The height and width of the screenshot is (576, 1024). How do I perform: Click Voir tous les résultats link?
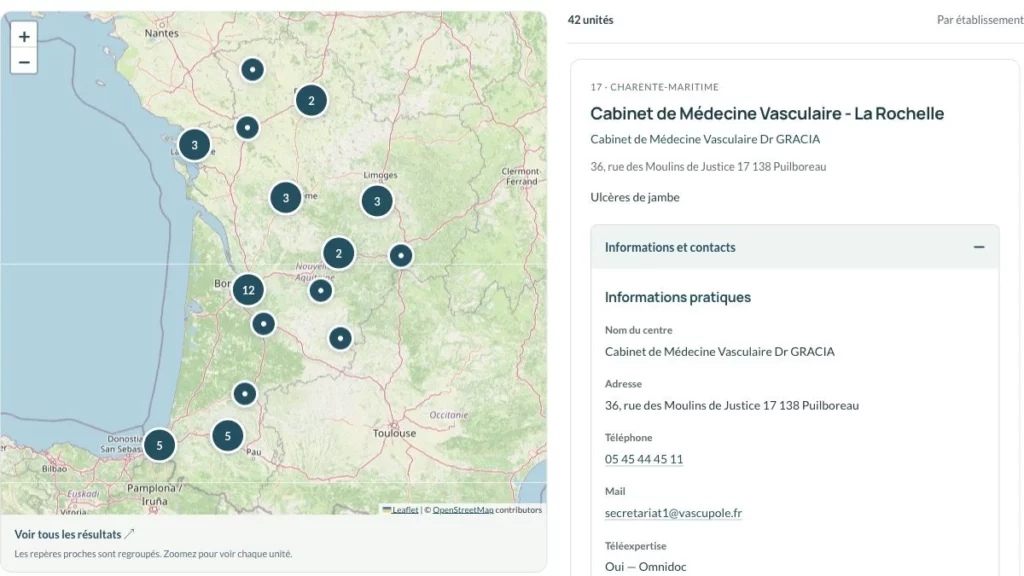[x=74, y=534]
